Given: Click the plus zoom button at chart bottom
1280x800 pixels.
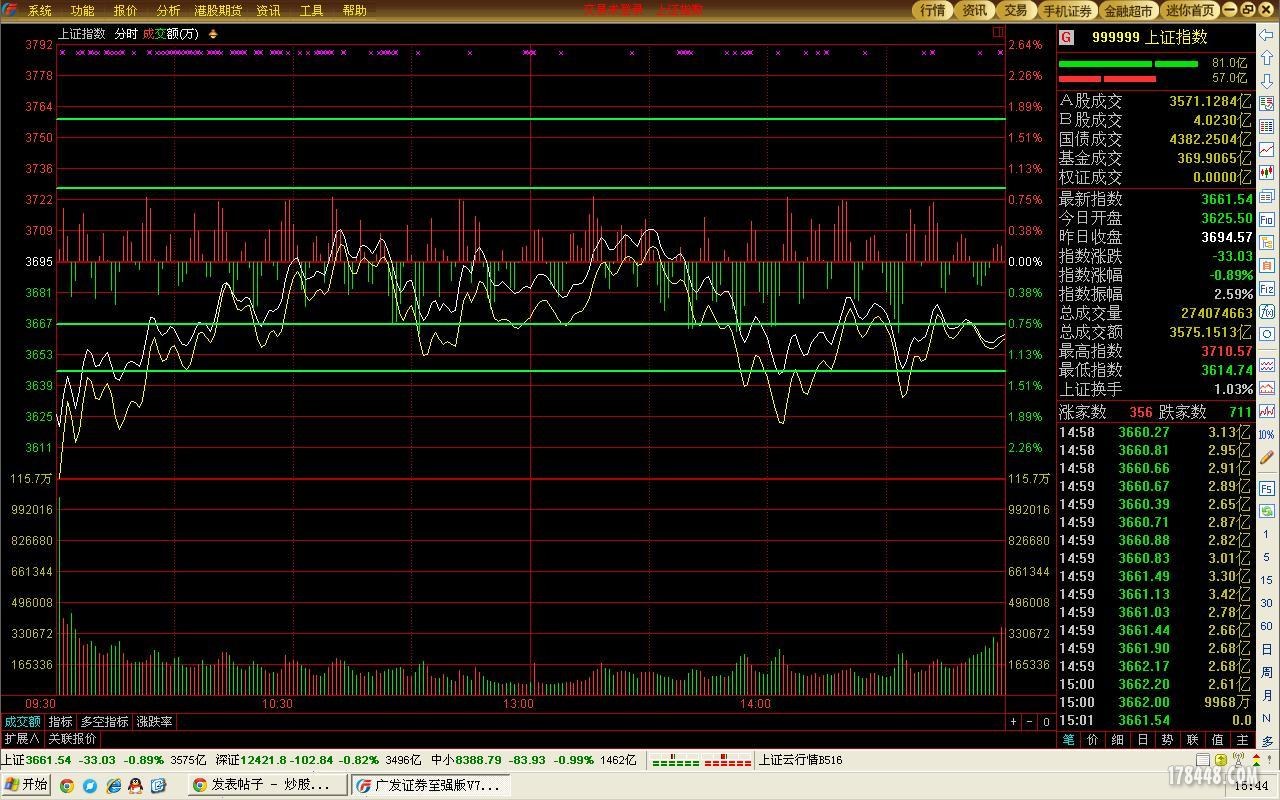Looking at the screenshot, I should click(1013, 721).
